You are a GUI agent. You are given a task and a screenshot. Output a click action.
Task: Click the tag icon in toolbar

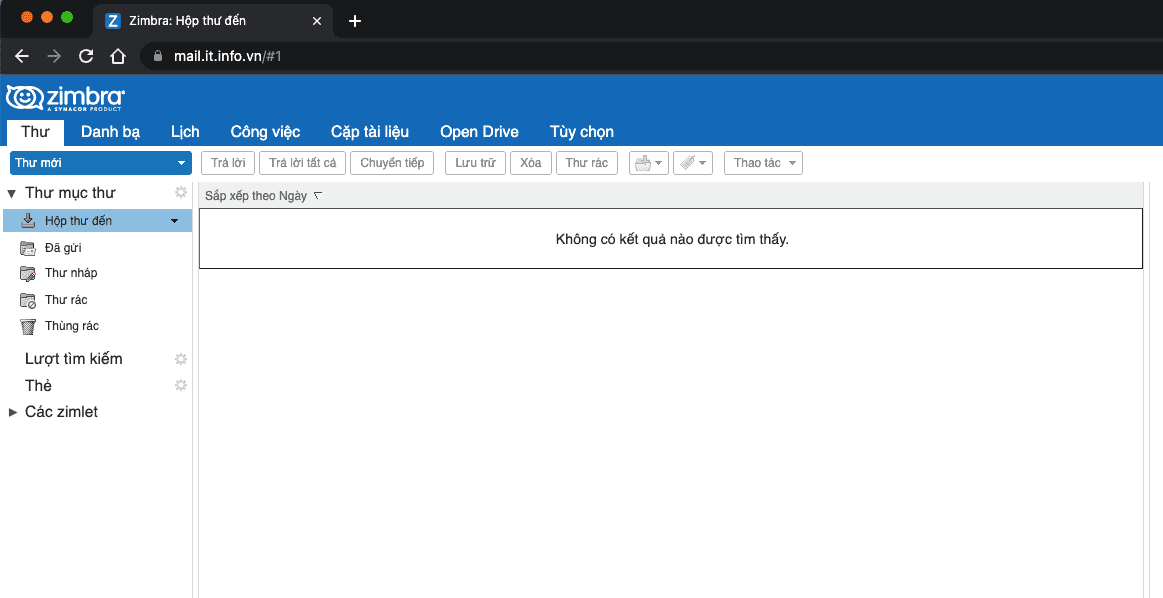[686, 163]
